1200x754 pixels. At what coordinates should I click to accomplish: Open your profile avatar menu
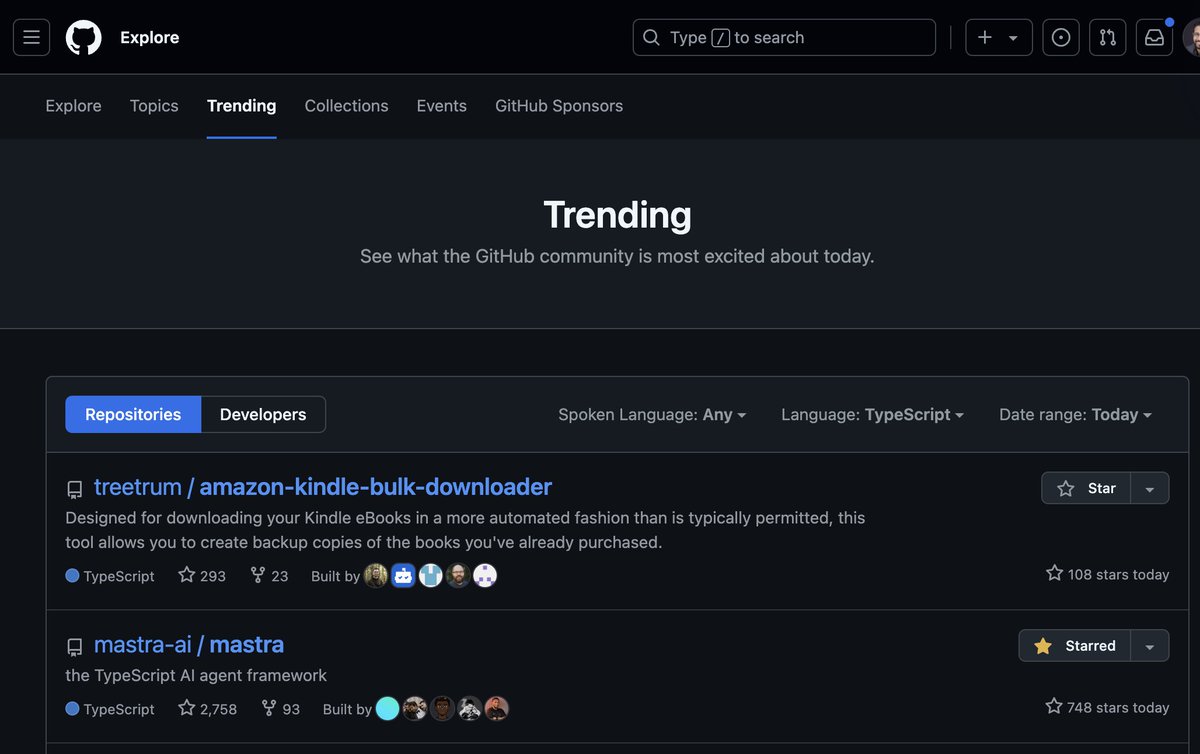[1193, 37]
